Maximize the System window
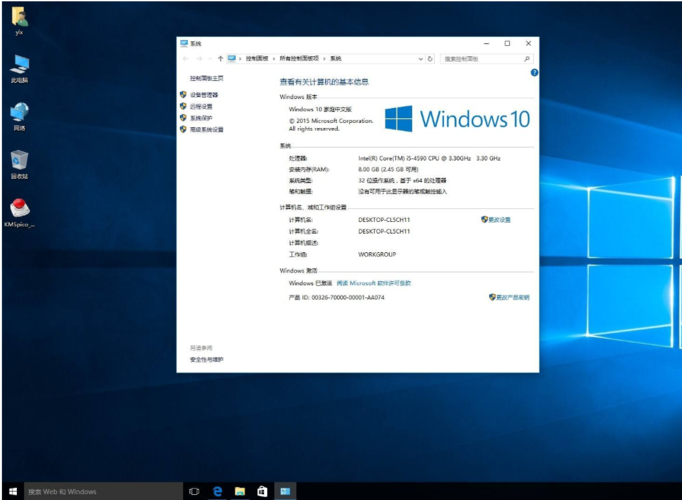 pos(507,43)
